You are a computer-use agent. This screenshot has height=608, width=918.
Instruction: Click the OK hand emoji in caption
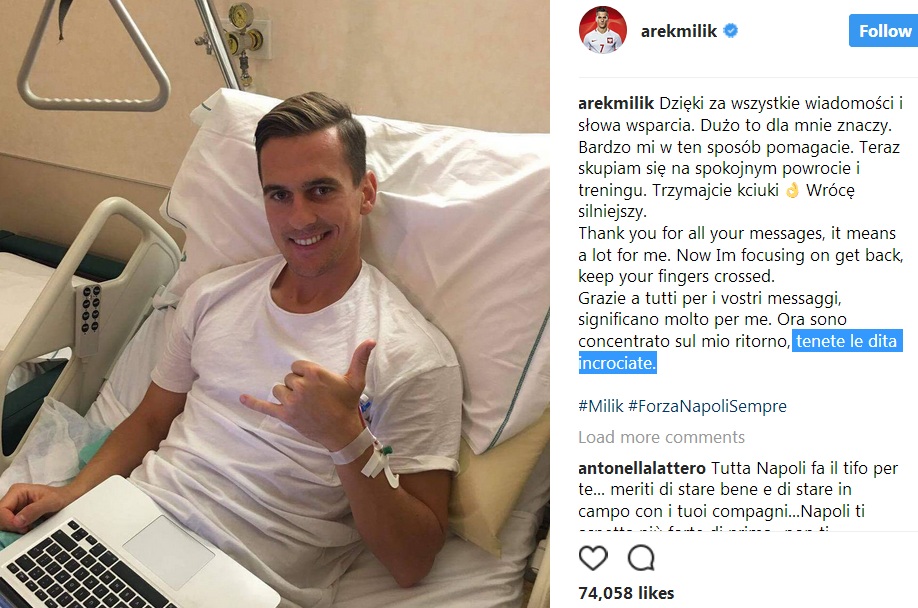792,190
